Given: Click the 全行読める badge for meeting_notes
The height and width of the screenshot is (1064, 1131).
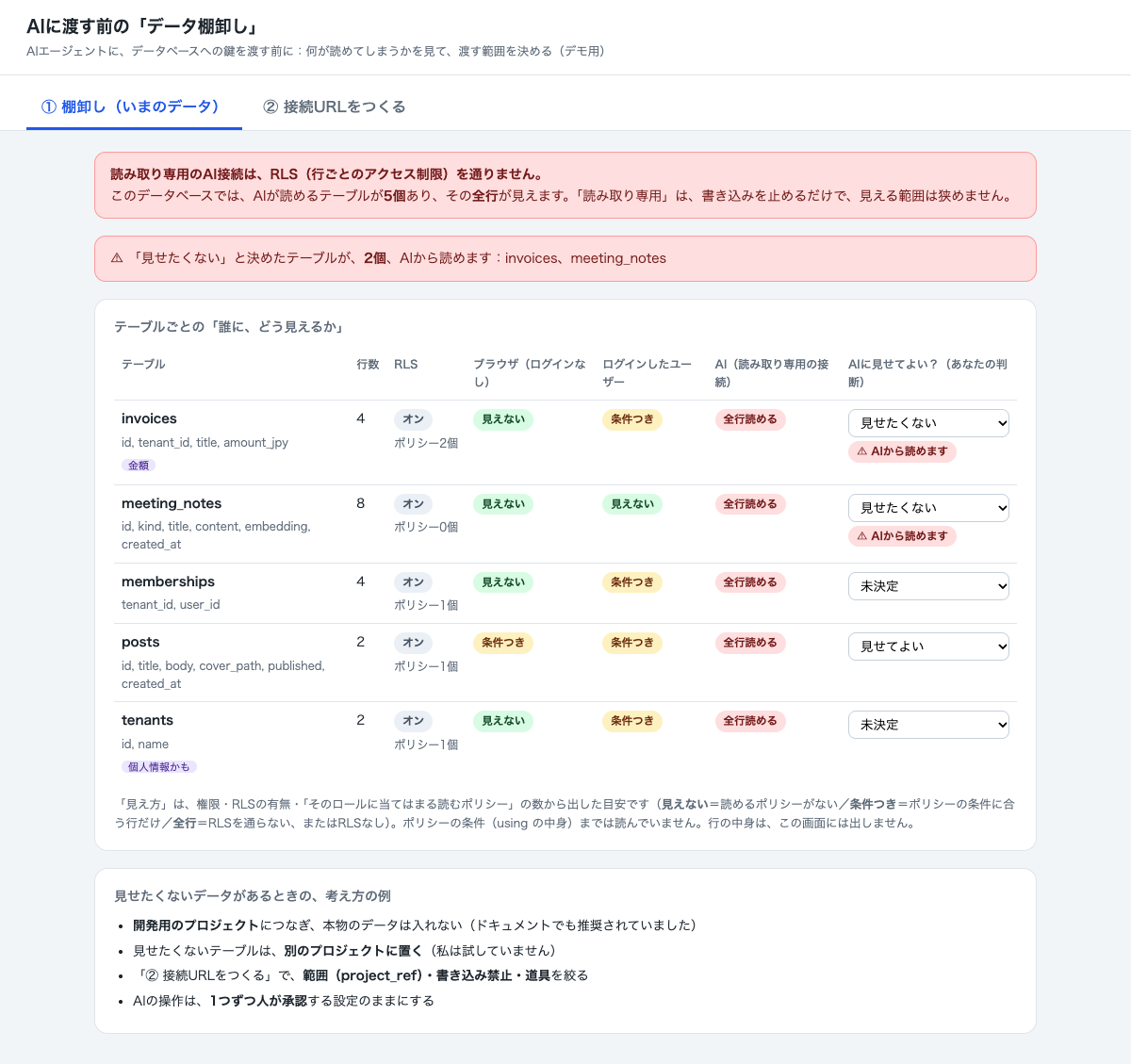Looking at the screenshot, I should pos(750,504).
